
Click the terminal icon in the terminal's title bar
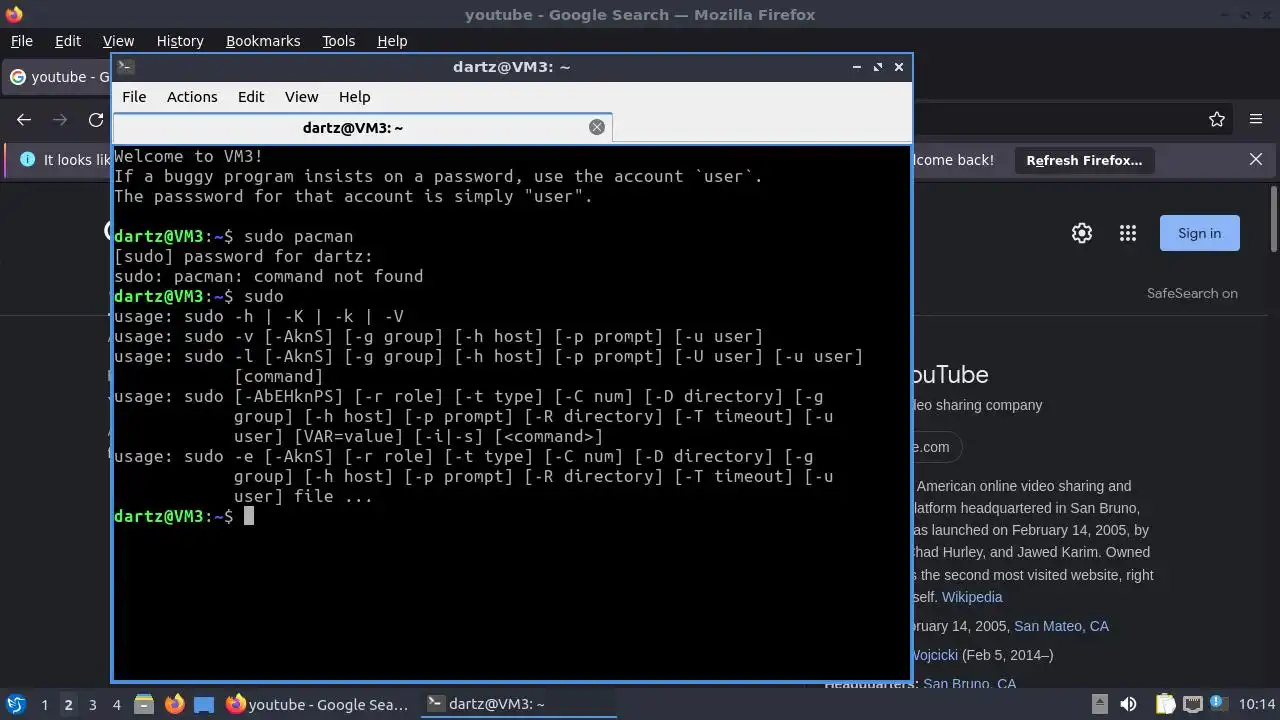click(x=125, y=67)
